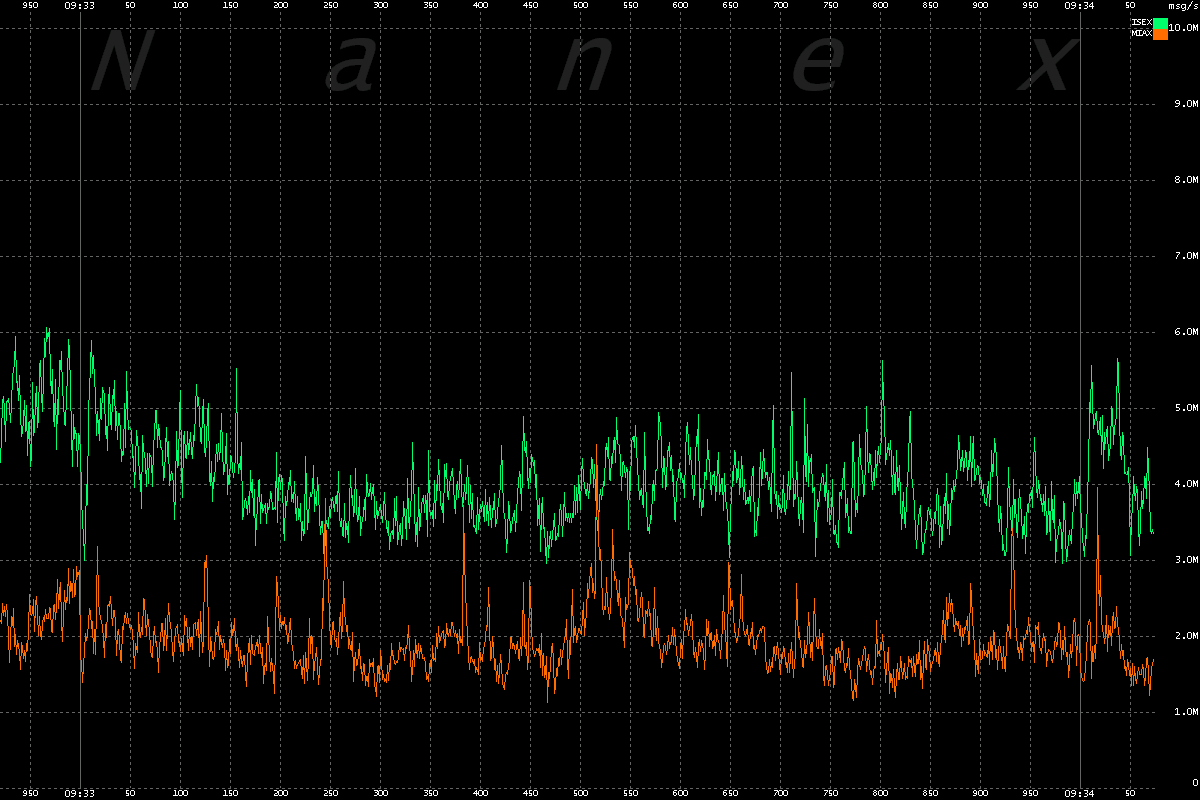Select the 8.0M y-axis label
The height and width of the screenshot is (800, 1200).
(x=1186, y=180)
